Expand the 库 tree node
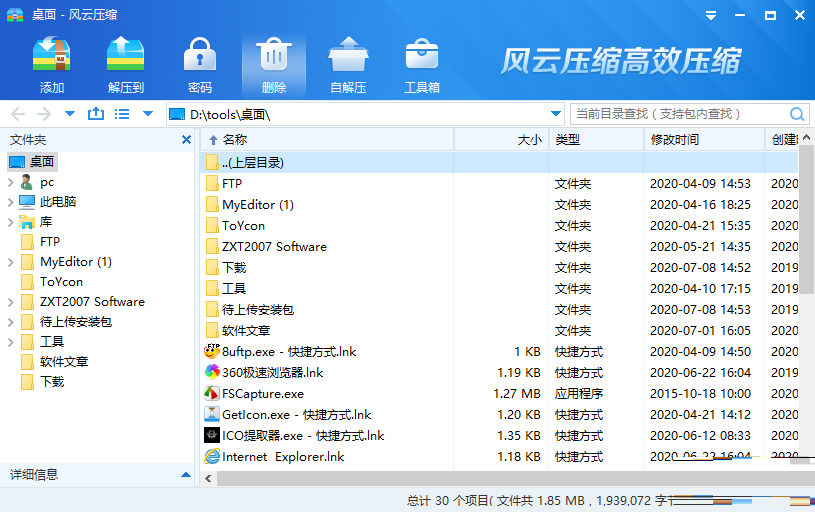Image resolution: width=815 pixels, height=512 pixels. click(x=10, y=222)
